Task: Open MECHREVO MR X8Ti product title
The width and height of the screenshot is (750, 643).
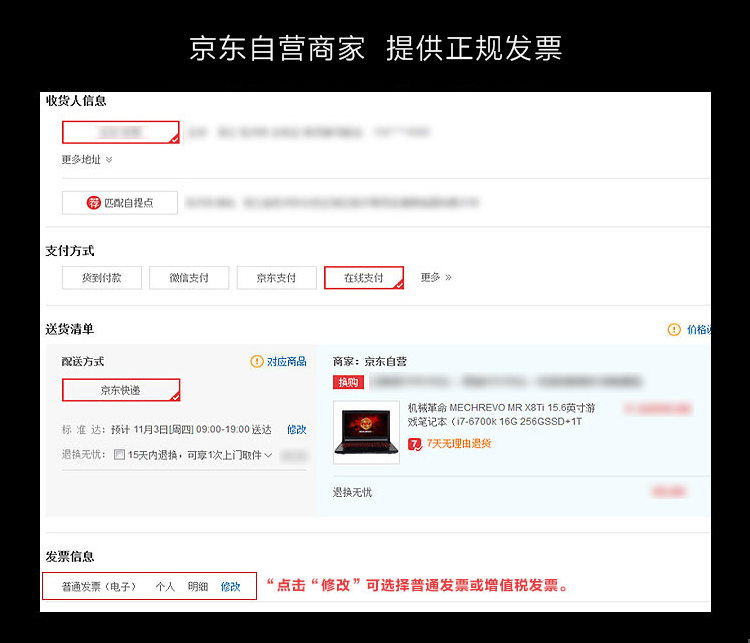Action: coord(501,415)
